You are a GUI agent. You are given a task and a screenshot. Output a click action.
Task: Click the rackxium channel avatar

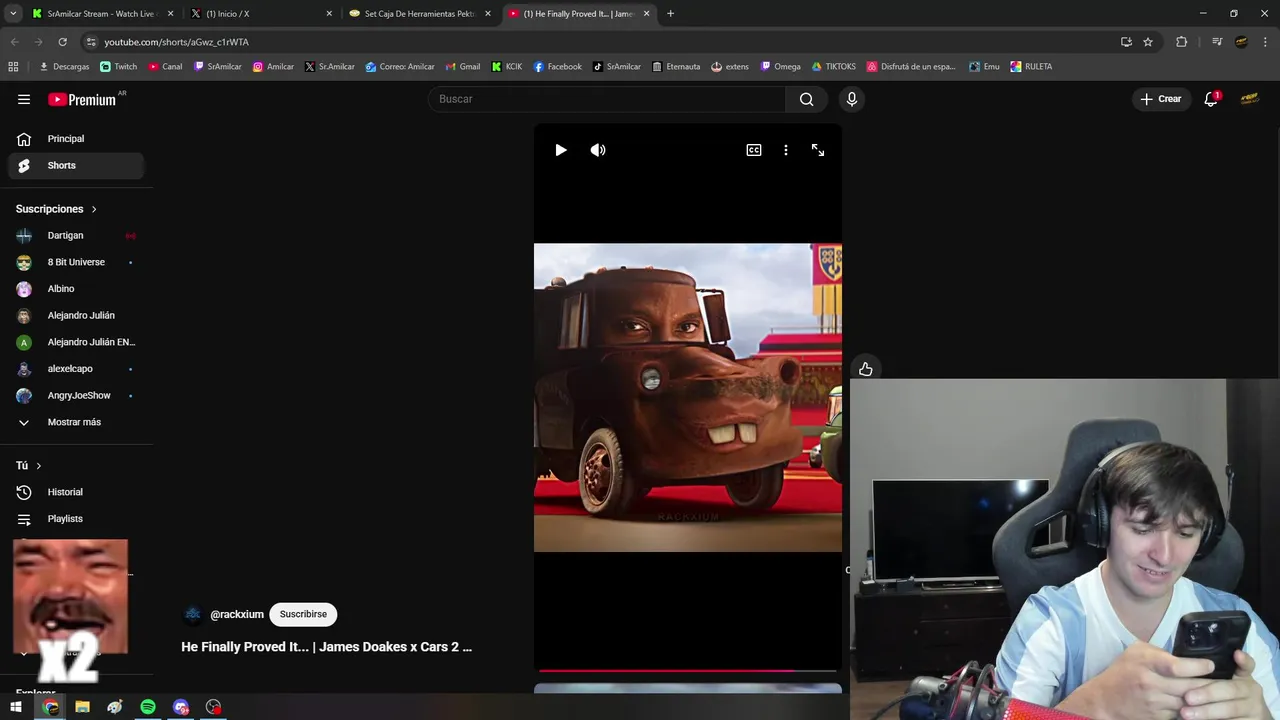(x=193, y=614)
